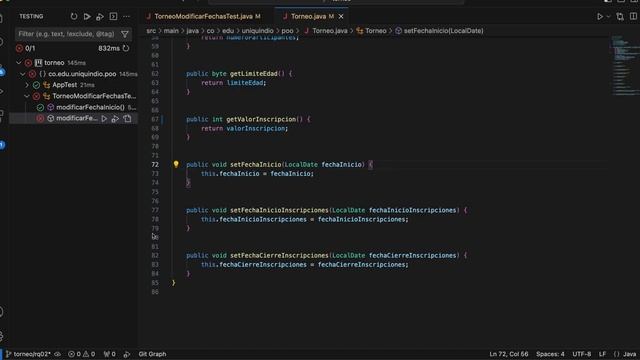This screenshot has width=640, height=360.
Task: Click the passed status icon of AppTest
Action: pos(36,85)
